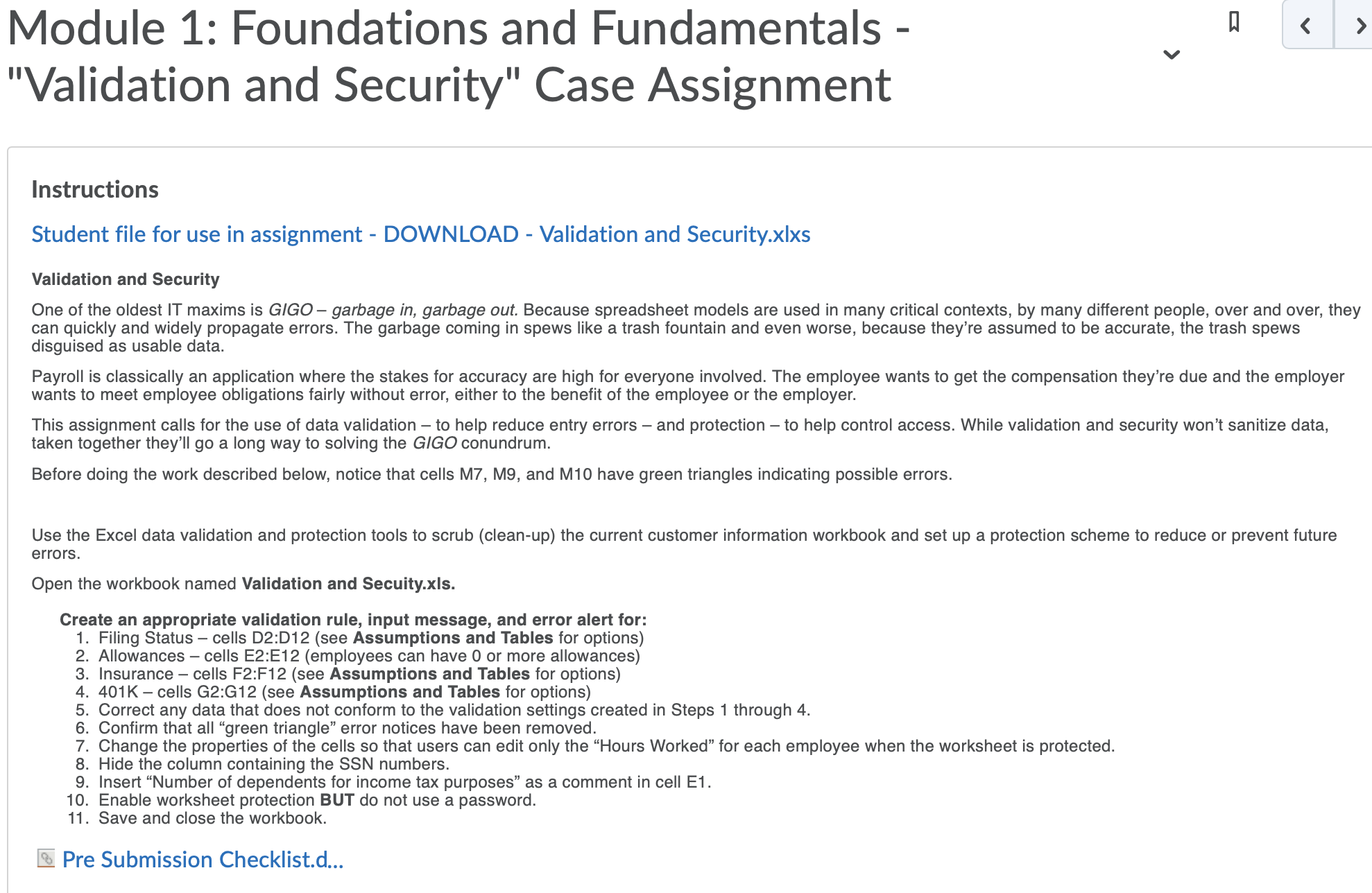
Task: Open the file icon beside Pre Submission Checklist
Action: [46, 858]
